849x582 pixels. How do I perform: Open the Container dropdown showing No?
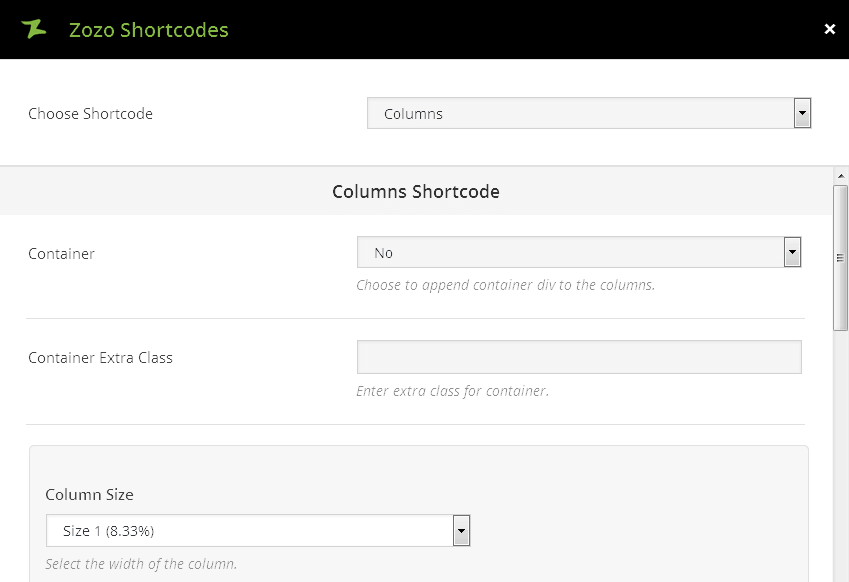point(570,253)
